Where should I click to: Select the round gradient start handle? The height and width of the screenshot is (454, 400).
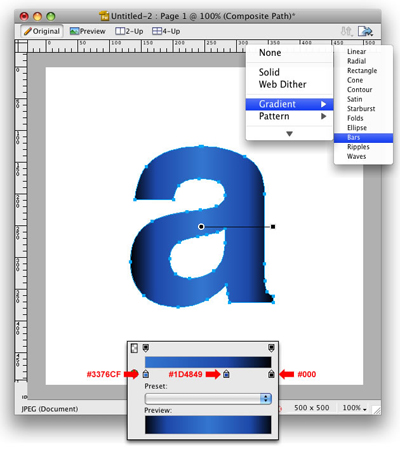click(201, 227)
